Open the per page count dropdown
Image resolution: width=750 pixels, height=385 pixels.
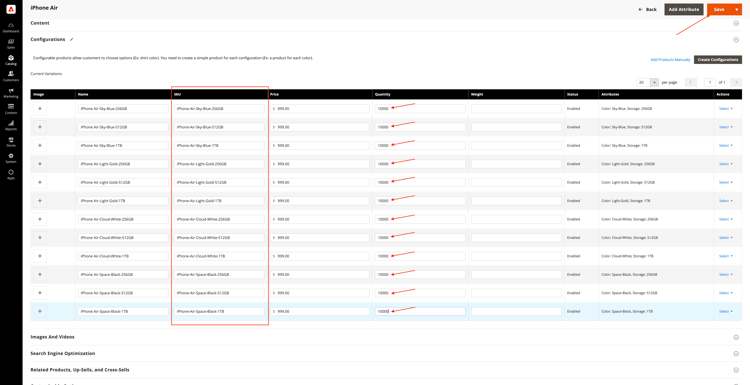click(x=654, y=82)
